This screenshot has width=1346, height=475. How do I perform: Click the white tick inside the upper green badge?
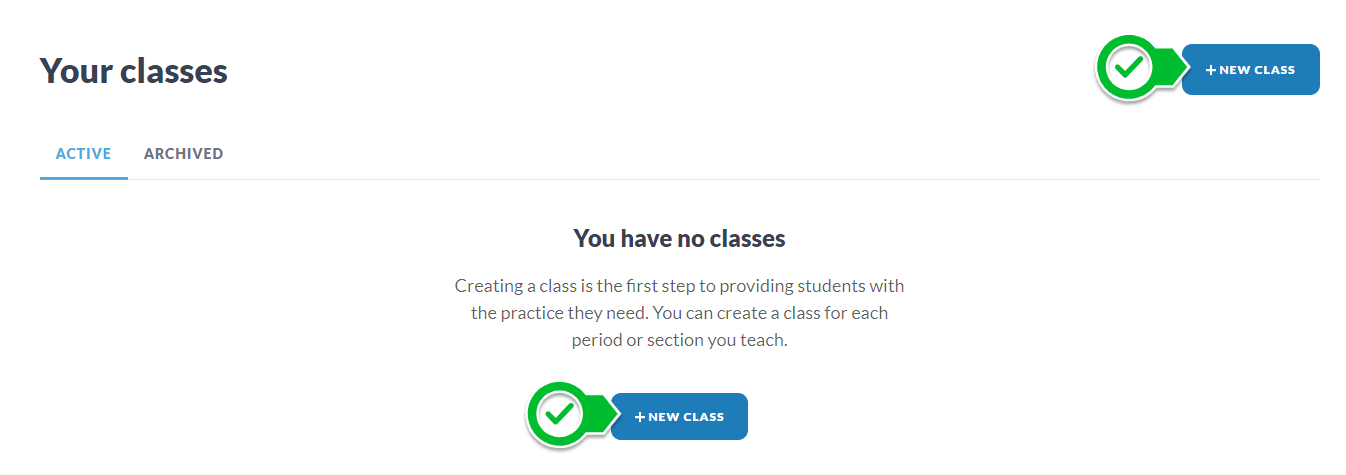[1129, 67]
